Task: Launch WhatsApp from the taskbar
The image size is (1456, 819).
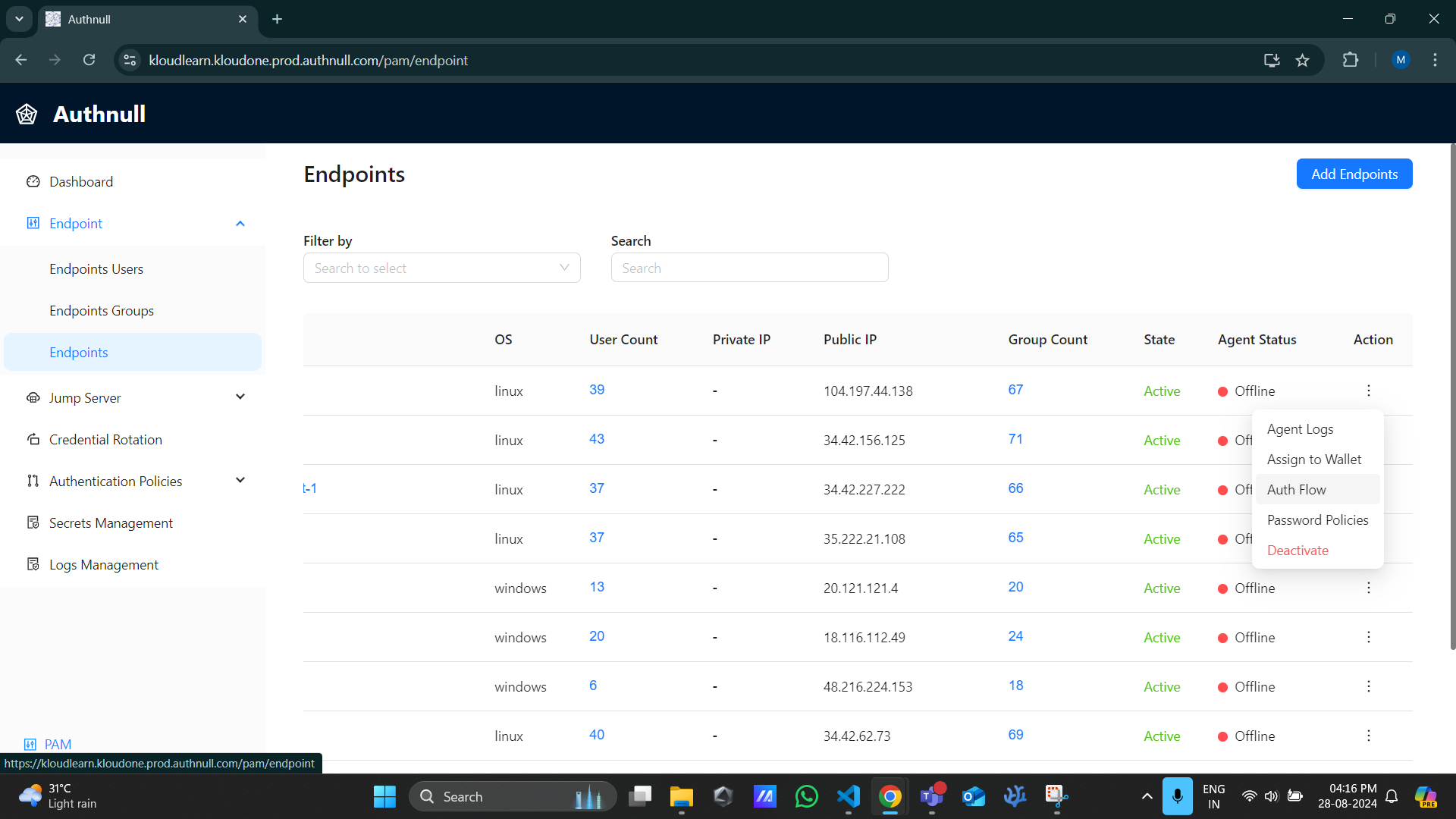Action: [806, 796]
